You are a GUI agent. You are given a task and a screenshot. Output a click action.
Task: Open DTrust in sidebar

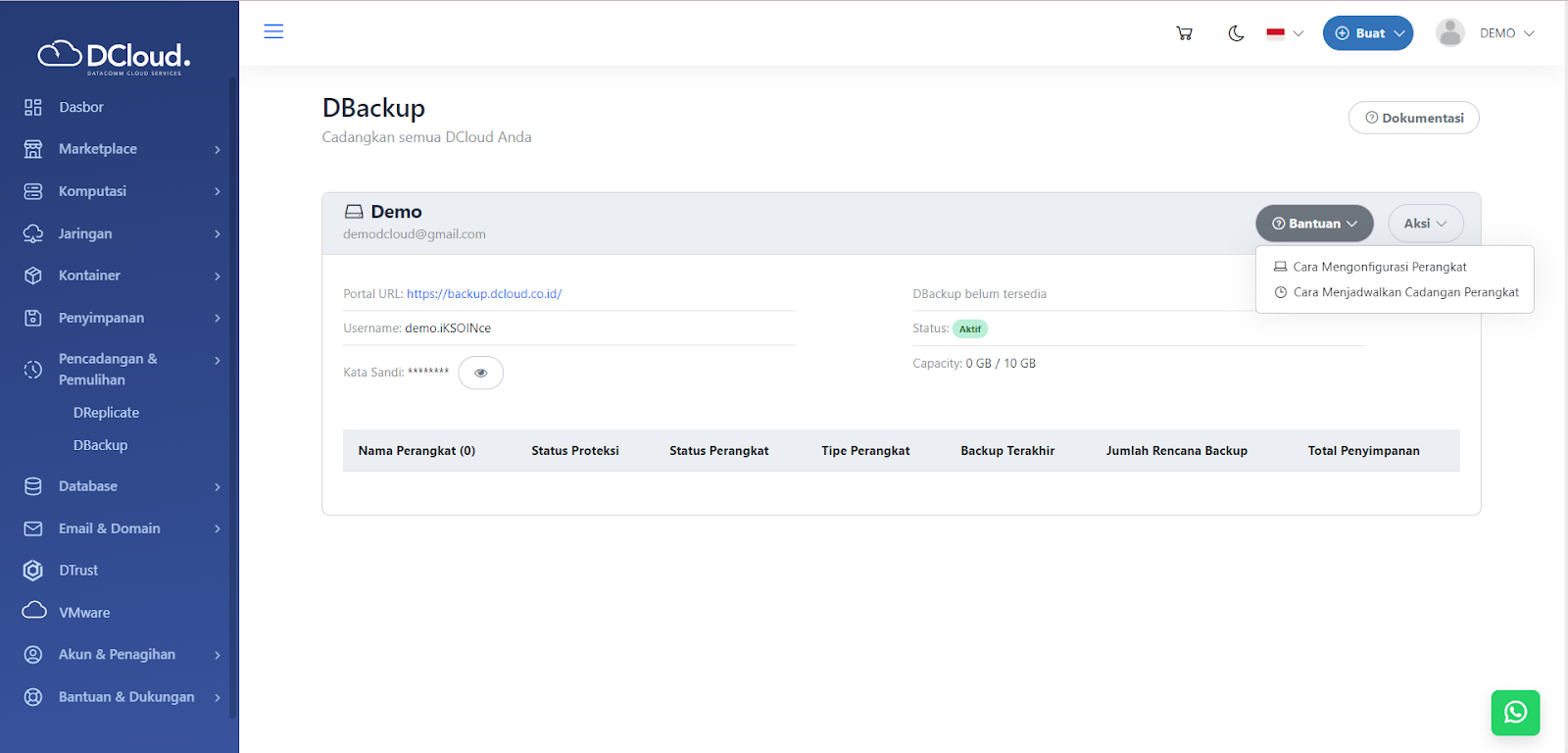tap(78, 571)
